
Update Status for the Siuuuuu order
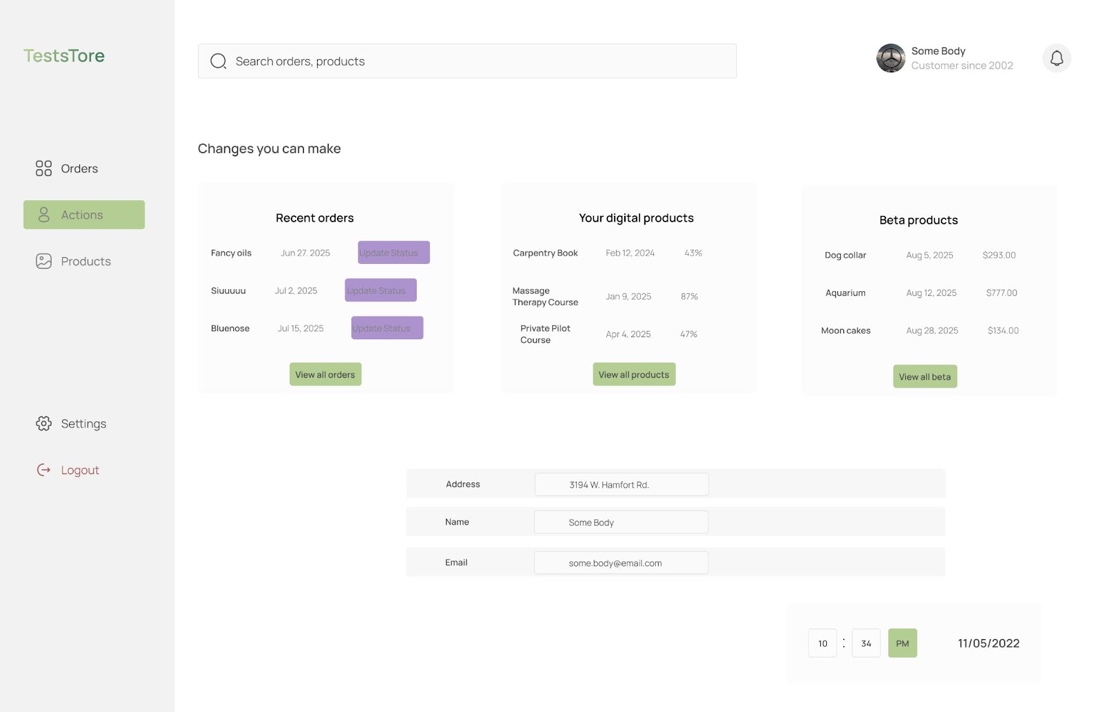coord(380,290)
